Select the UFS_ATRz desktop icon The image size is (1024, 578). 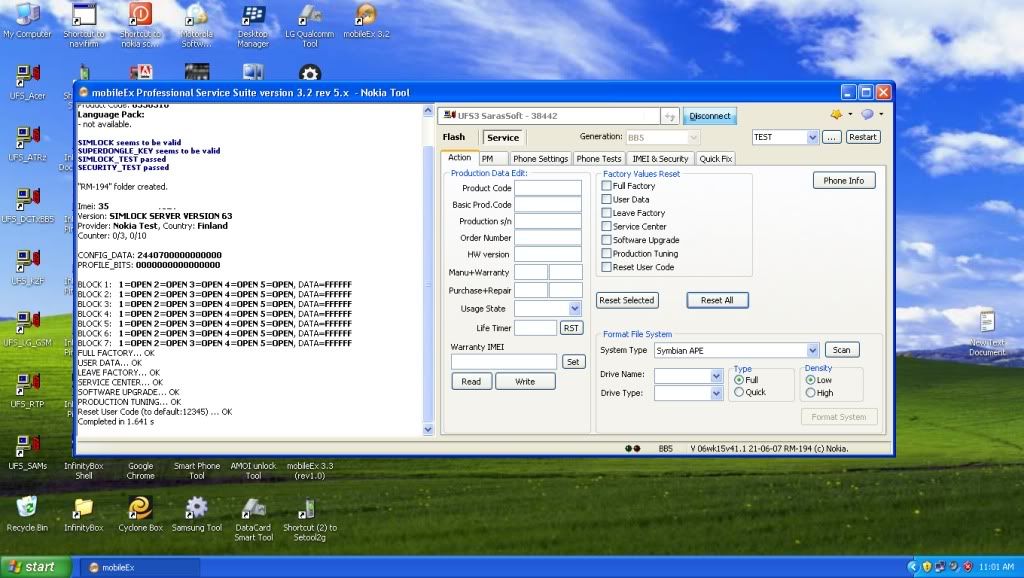27,144
